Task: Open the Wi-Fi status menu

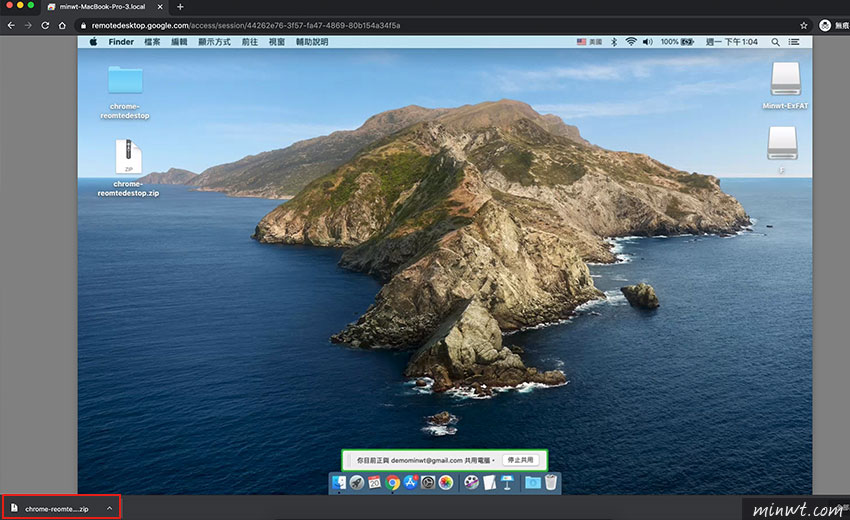Action: point(630,42)
